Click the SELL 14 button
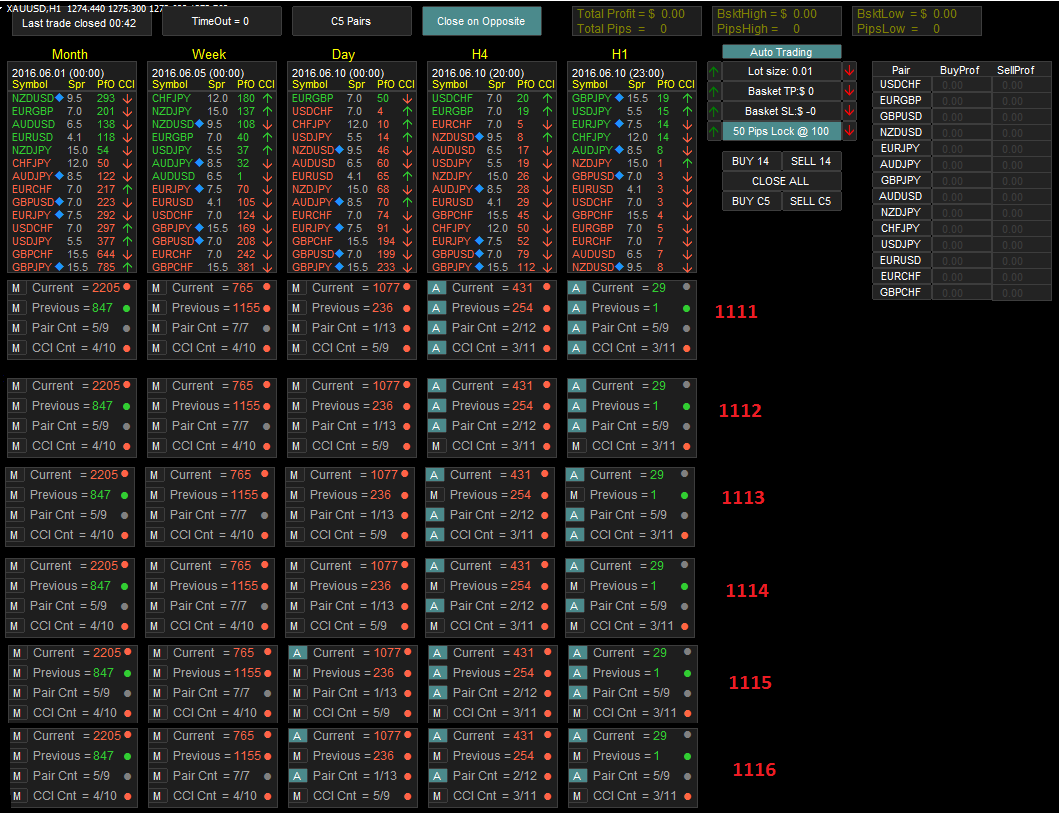This screenshot has height=813, width=1059. [811, 161]
